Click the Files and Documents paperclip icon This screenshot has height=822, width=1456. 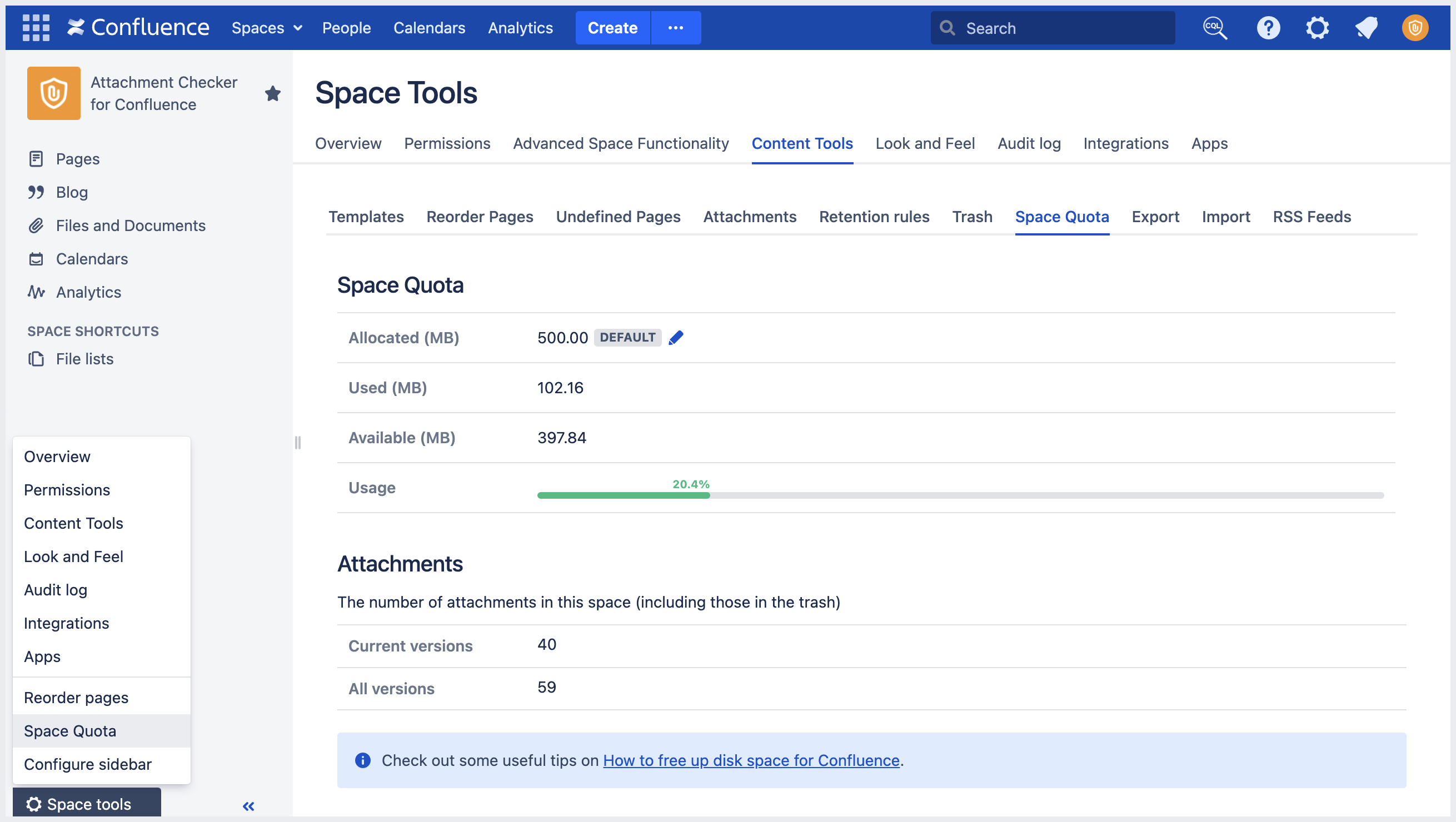point(36,225)
